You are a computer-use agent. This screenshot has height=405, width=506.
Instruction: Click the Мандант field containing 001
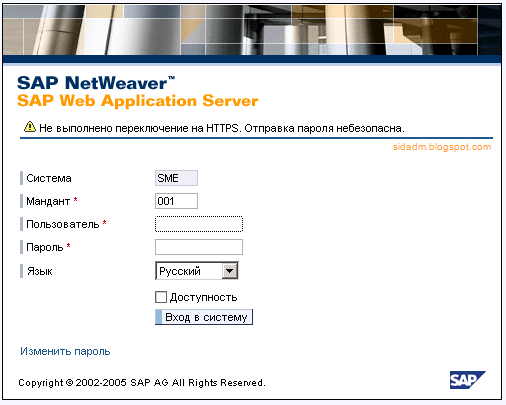(176, 201)
